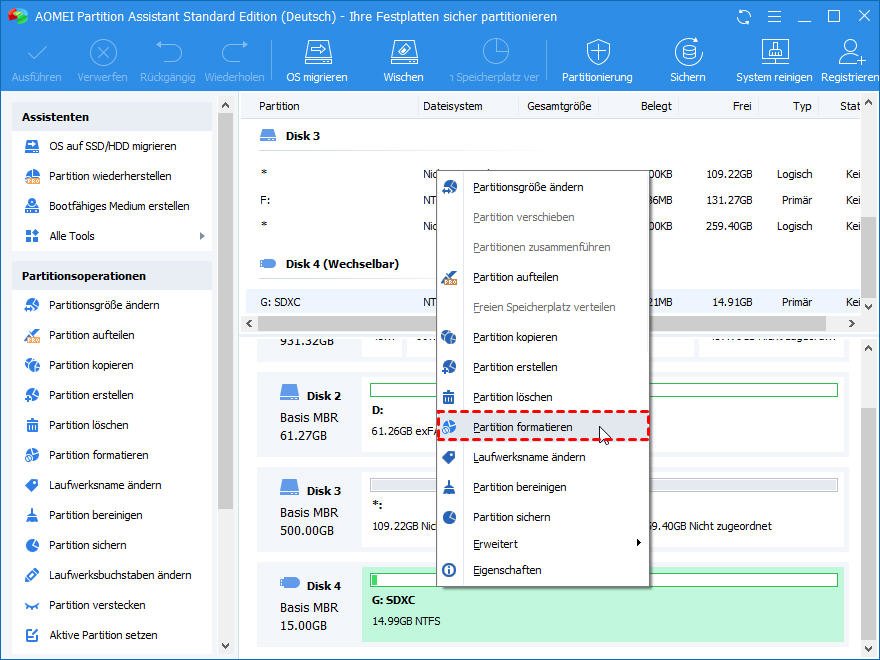
Task: Sort by the Typ column header
Action: (802, 106)
